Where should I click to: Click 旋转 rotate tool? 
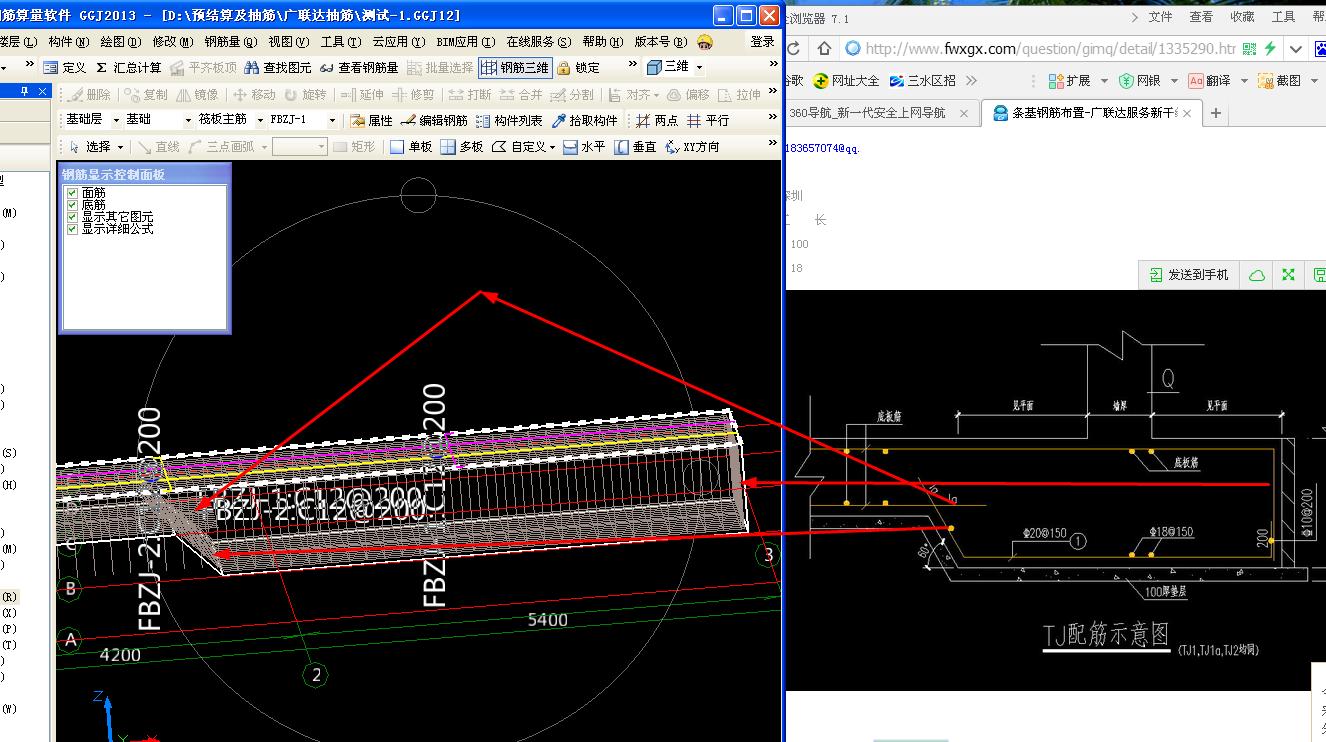point(305,94)
